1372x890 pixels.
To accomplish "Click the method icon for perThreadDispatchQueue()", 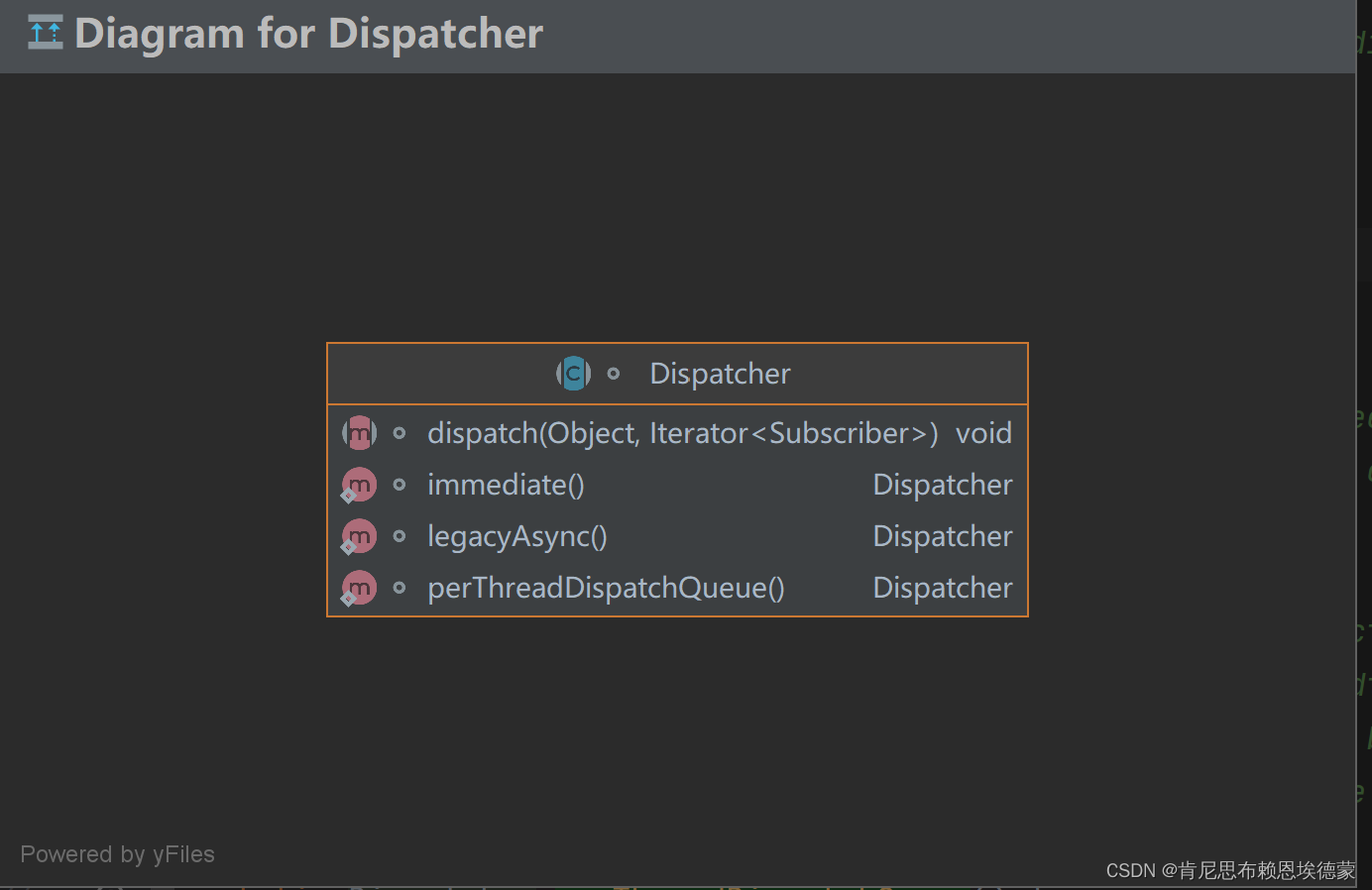I will point(359,588).
